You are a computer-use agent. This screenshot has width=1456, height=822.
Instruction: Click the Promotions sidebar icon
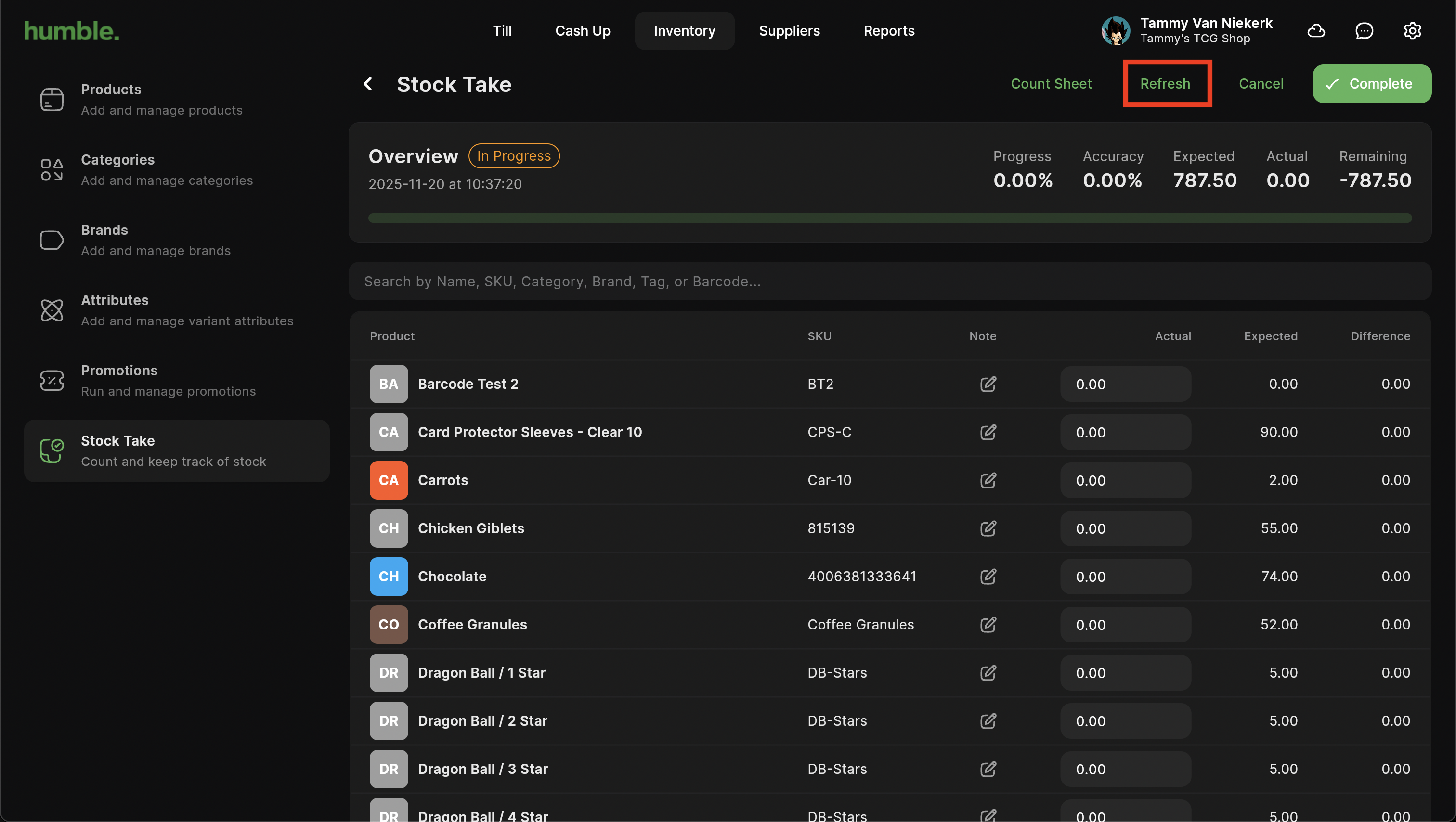click(x=52, y=380)
